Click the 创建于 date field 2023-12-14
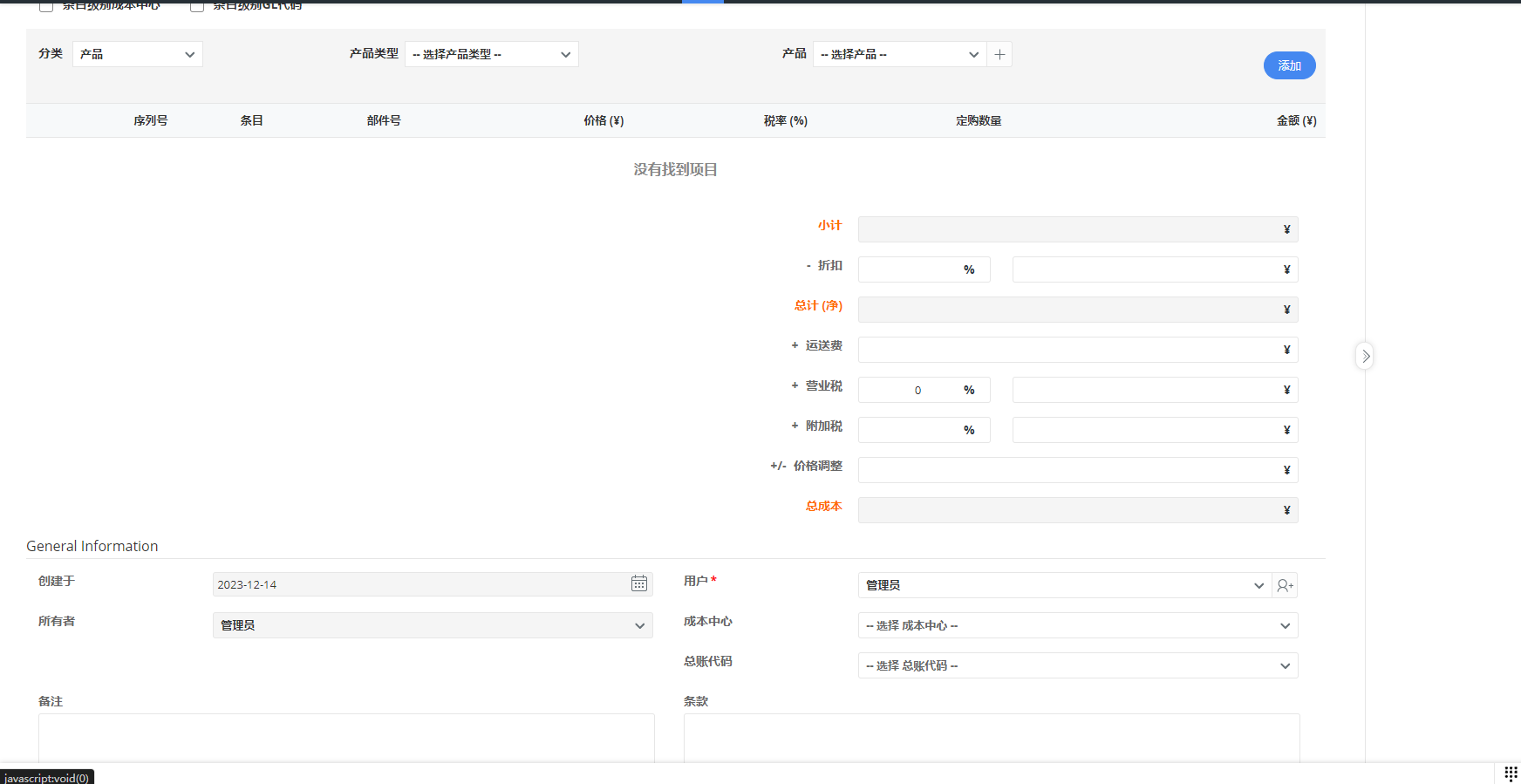This screenshot has height=784, width=1521. tap(433, 584)
